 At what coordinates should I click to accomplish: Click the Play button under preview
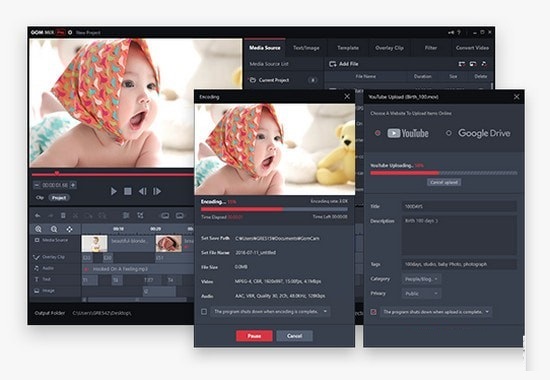click(x=113, y=191)
